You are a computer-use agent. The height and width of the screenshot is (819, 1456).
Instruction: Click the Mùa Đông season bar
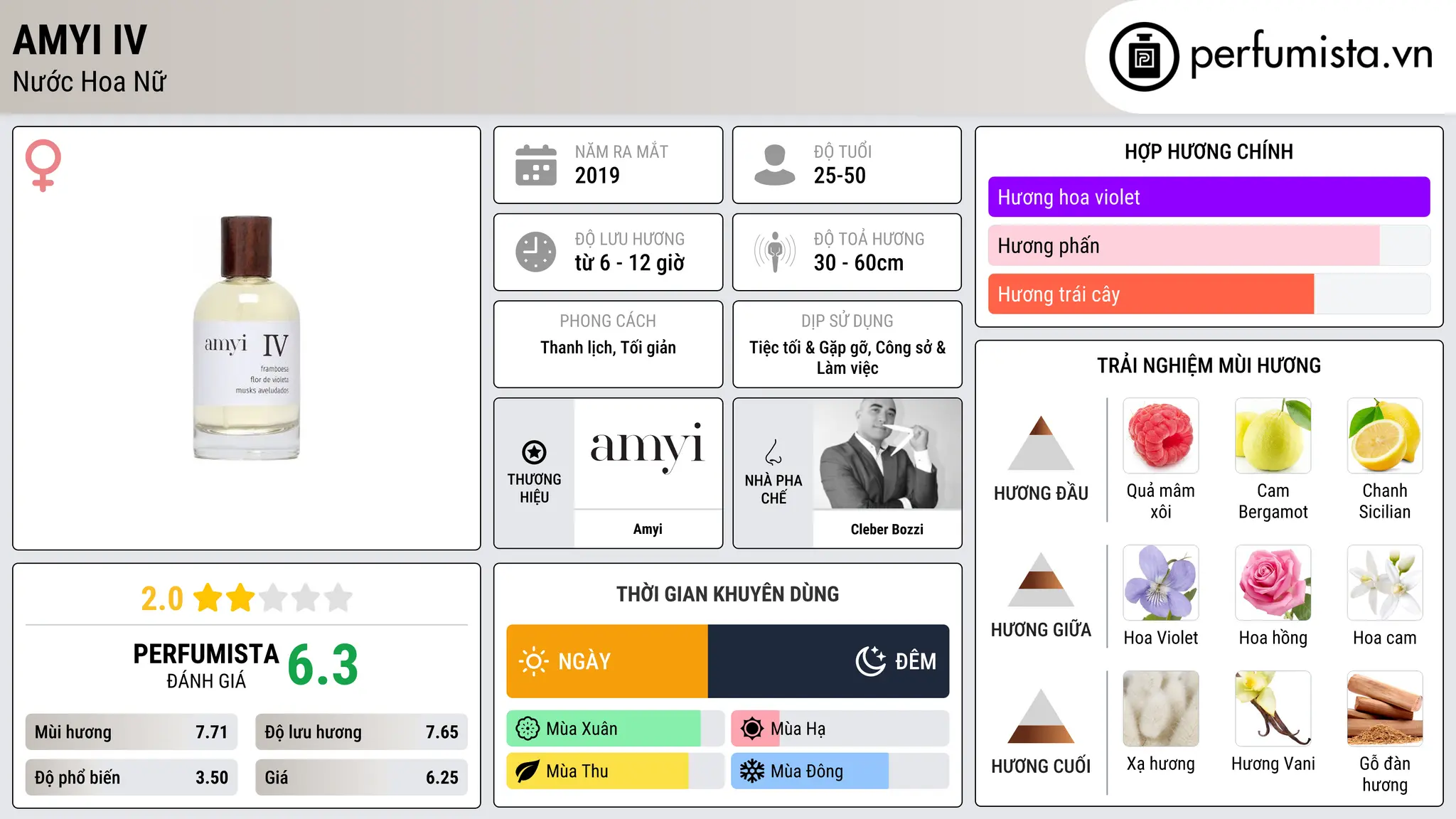point(840,771)
